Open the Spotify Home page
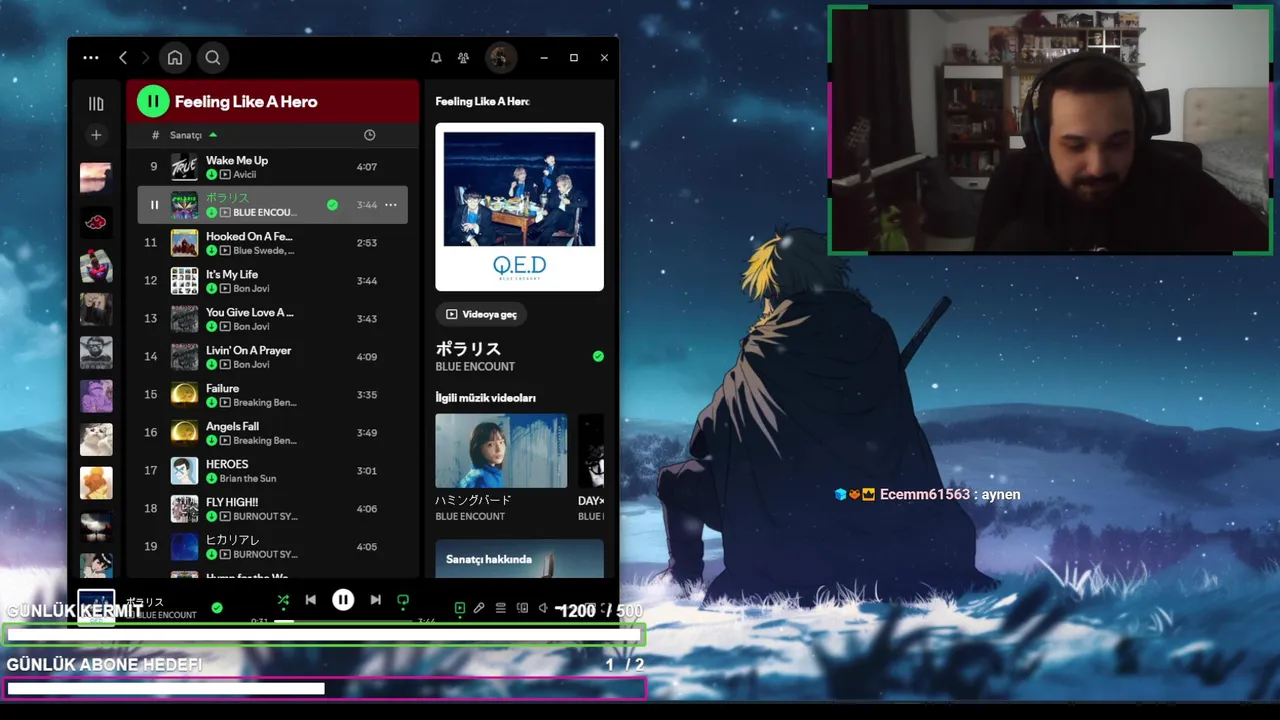 click(x=175, y=58)
